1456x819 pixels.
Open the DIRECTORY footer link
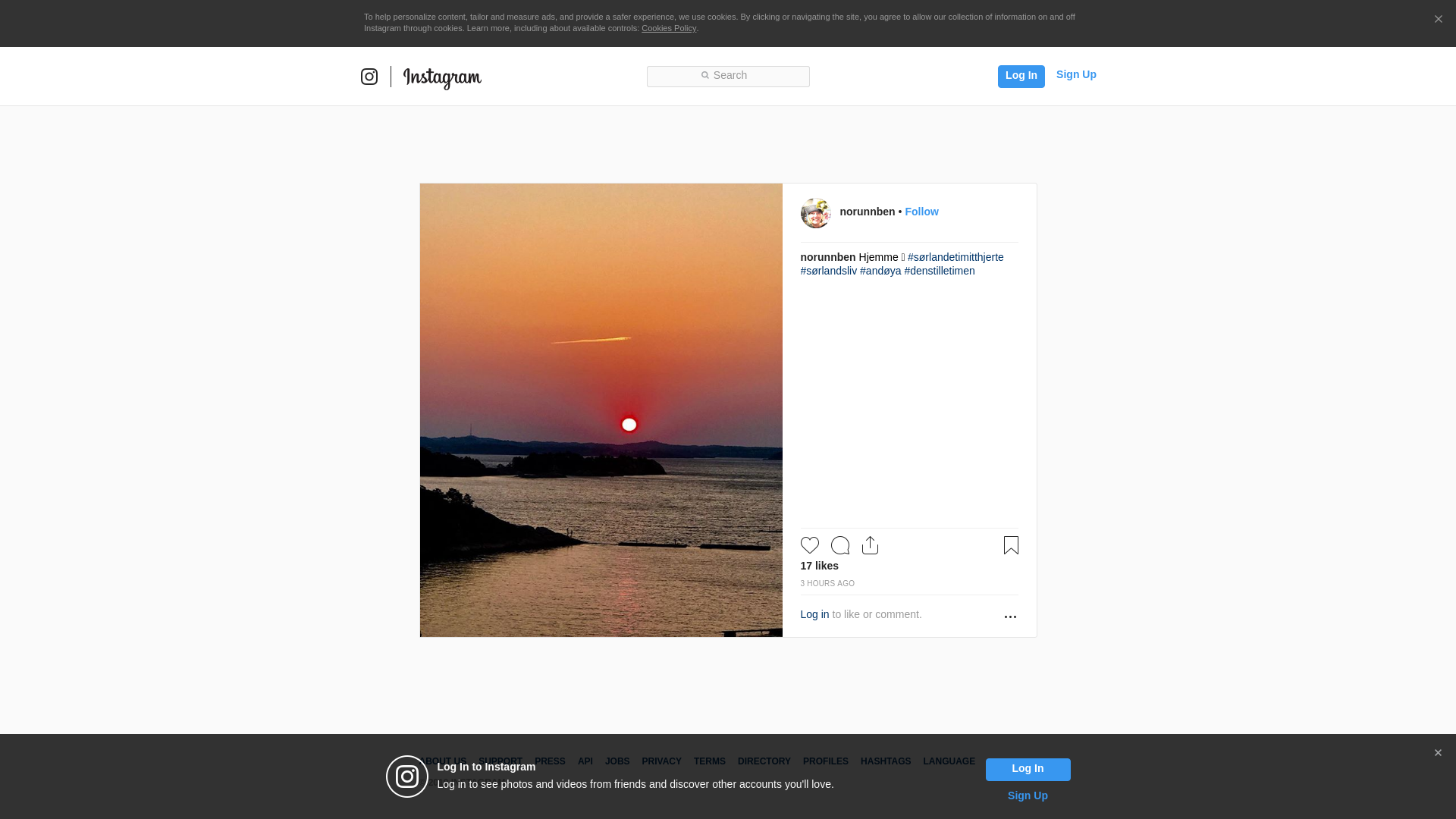pos(764,761)
